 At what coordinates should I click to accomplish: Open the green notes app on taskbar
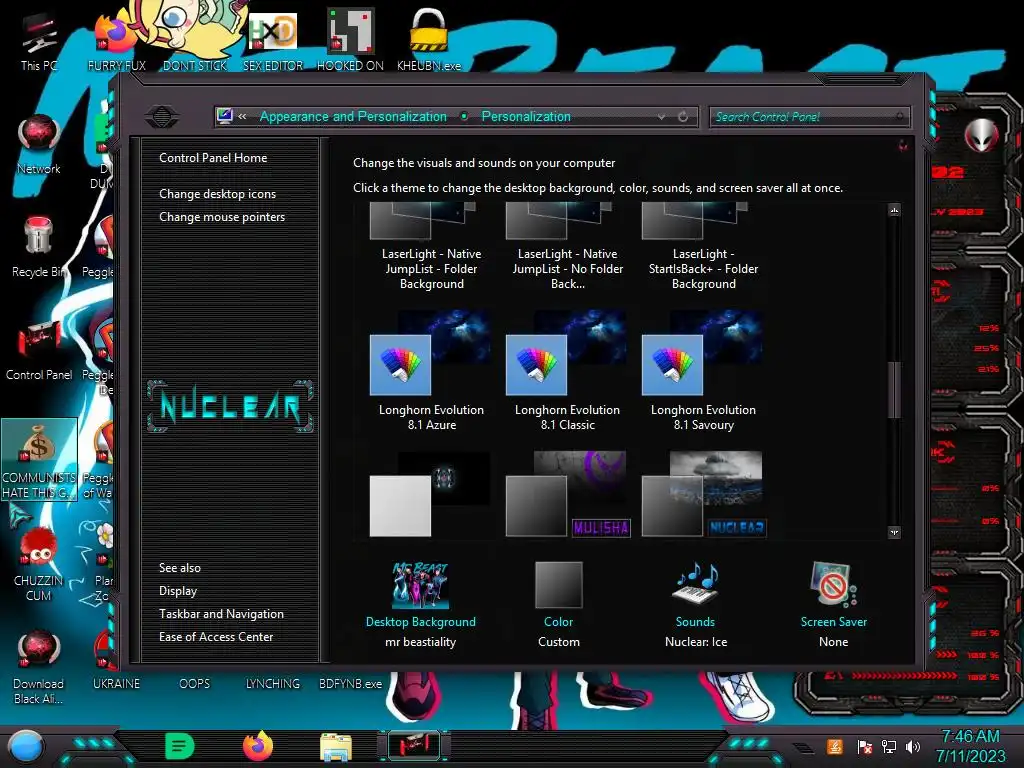coord(179,746)
